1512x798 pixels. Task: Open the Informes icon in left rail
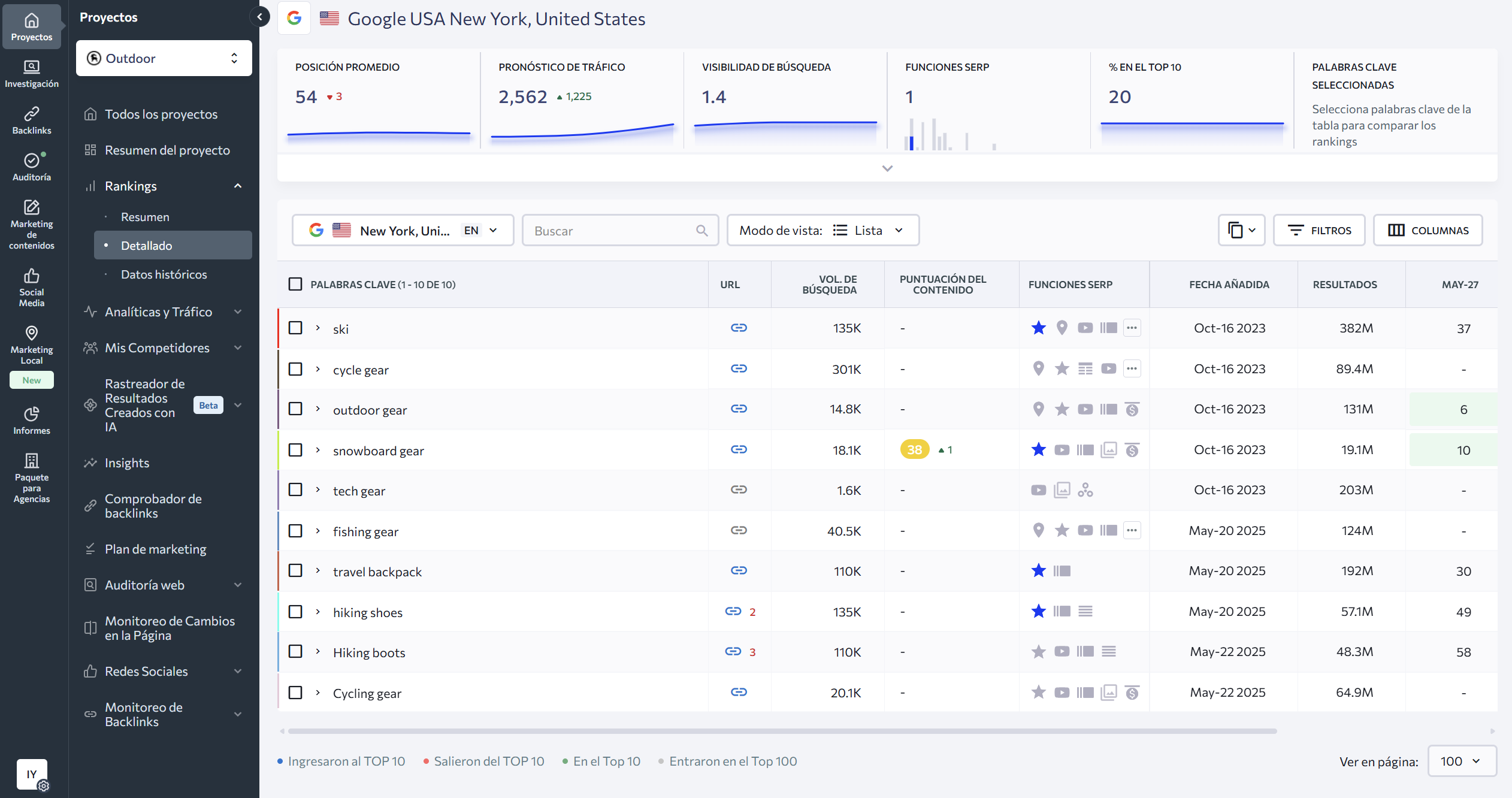tap(31, 421)
